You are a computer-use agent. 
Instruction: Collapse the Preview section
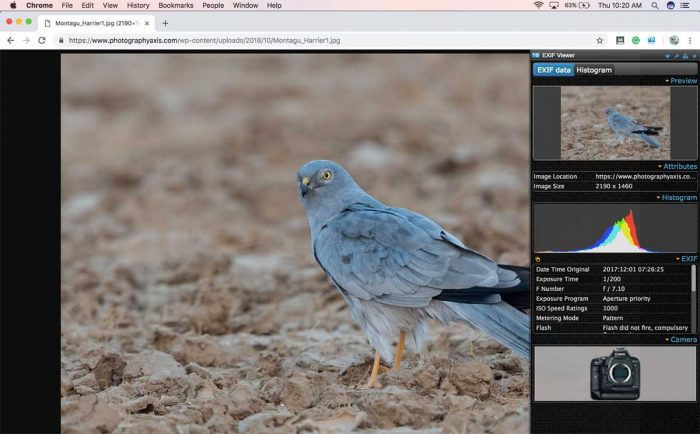(x=683, y=81)
